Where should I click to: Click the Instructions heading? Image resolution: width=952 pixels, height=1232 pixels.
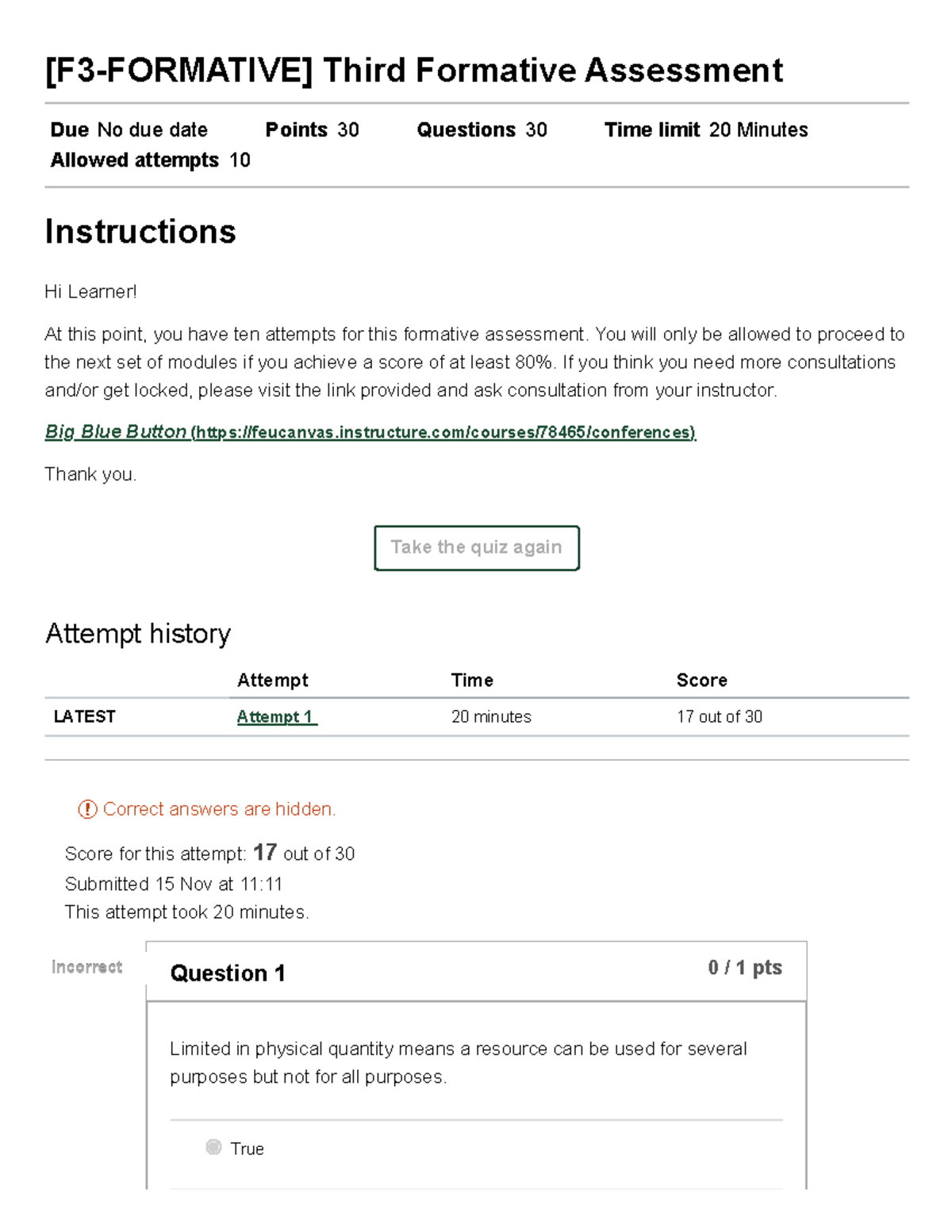(x=140, y=231)
